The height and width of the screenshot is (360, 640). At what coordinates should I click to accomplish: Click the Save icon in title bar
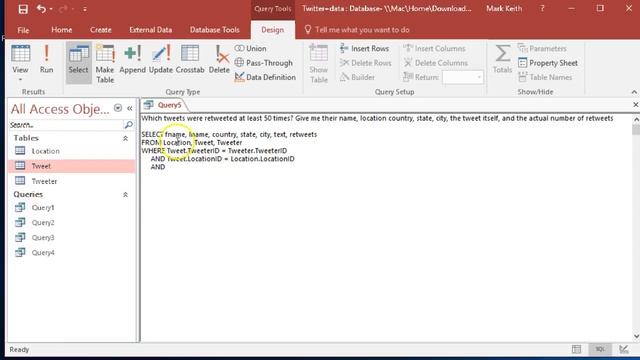[x=23, y=9]
